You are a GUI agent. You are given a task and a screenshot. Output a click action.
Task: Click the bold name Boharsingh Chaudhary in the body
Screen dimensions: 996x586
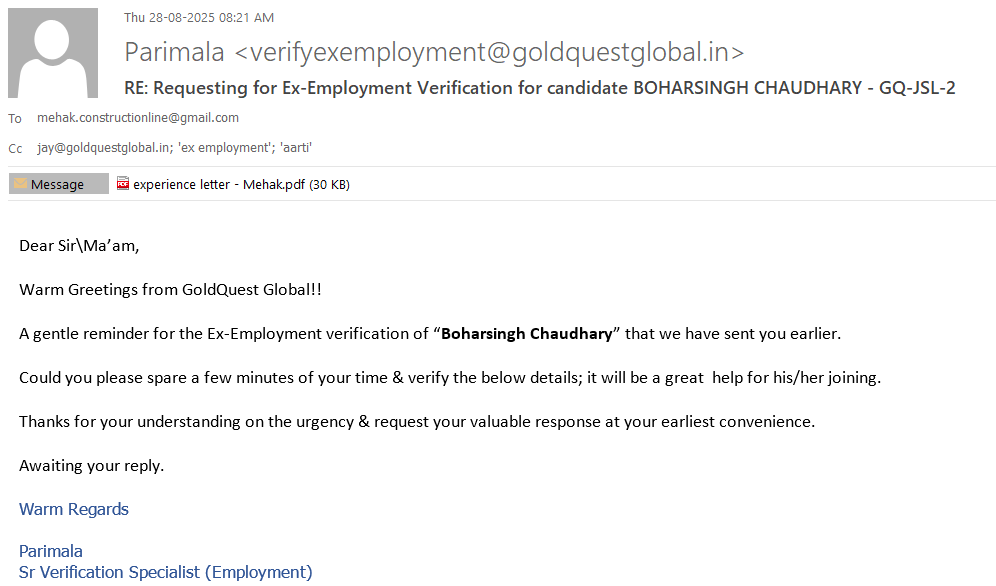click(x=526, y=333)
